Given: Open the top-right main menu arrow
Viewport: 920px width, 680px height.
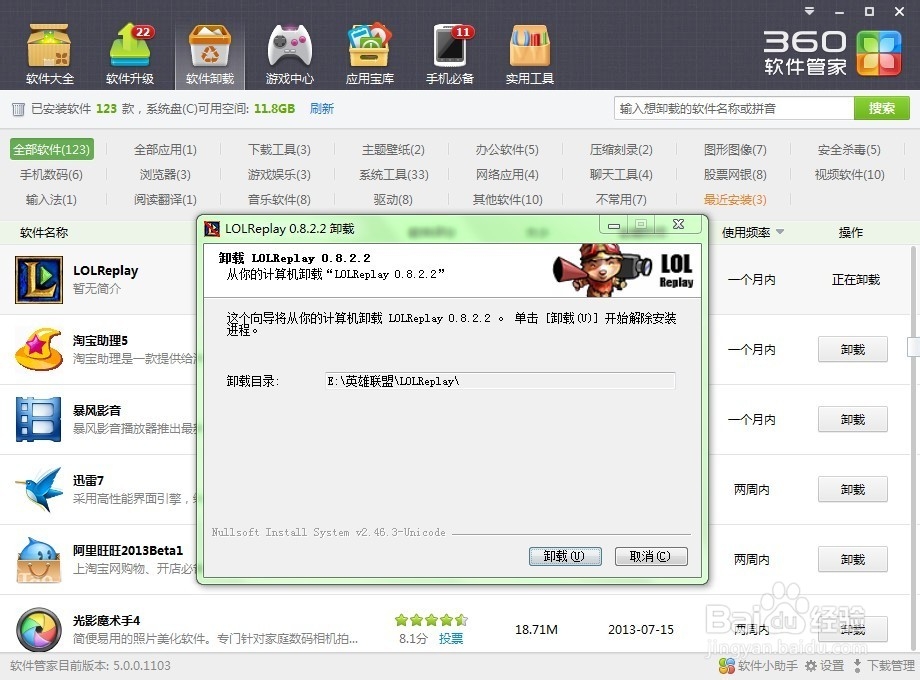Looking at the screenshot, I should click(810, 11).
